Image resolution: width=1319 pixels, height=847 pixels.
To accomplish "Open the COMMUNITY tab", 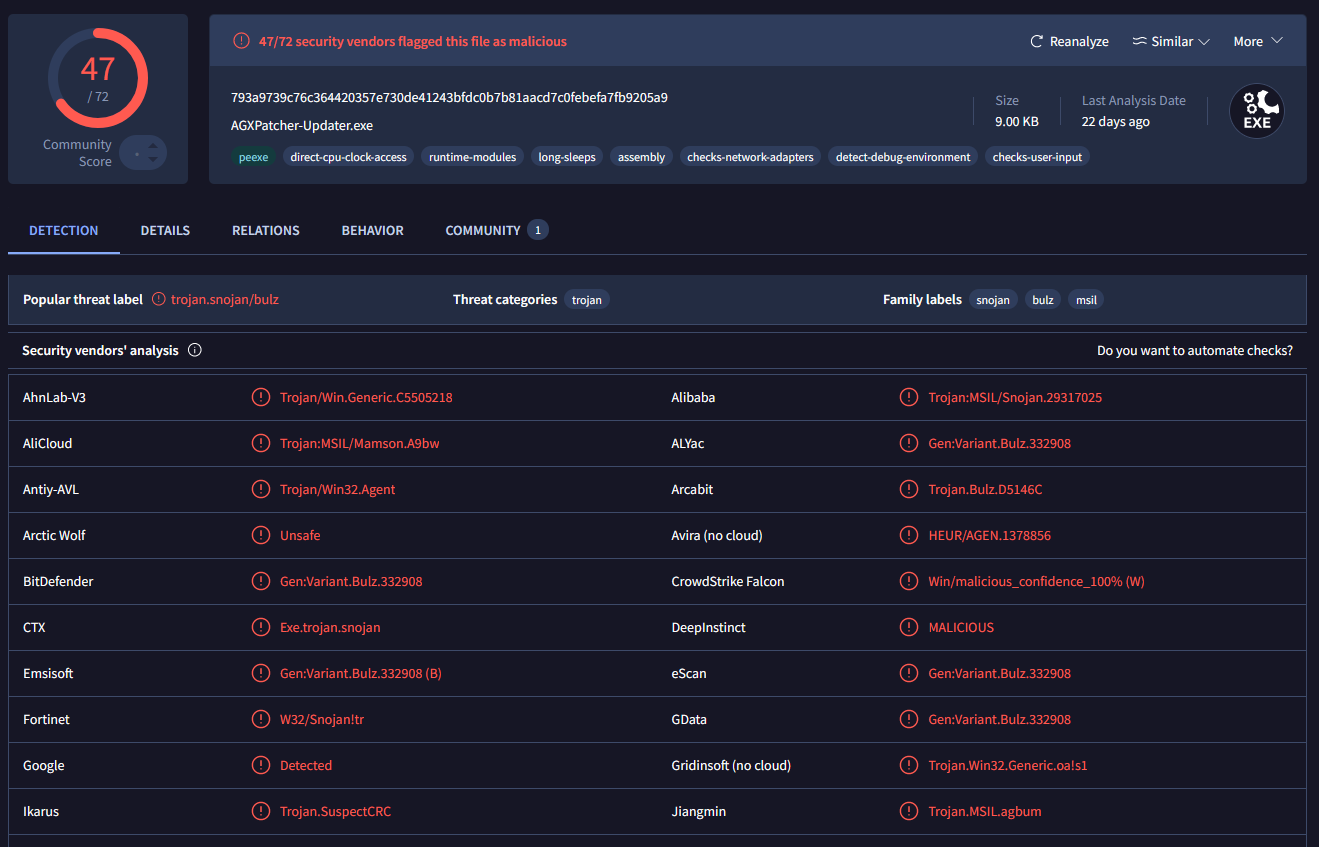I will 497,231.
